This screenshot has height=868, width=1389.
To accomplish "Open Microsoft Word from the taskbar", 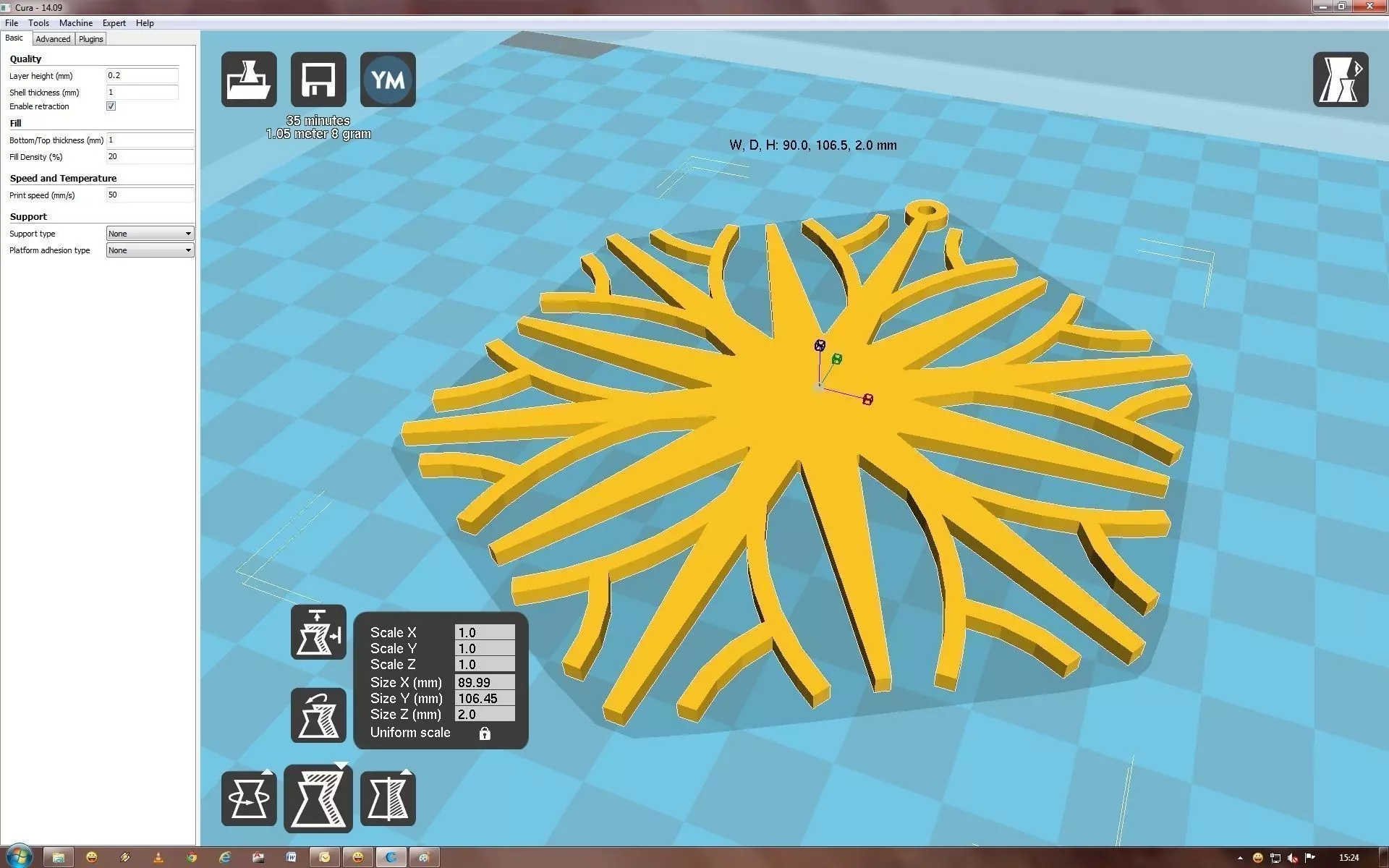I will tap(292, 857).
